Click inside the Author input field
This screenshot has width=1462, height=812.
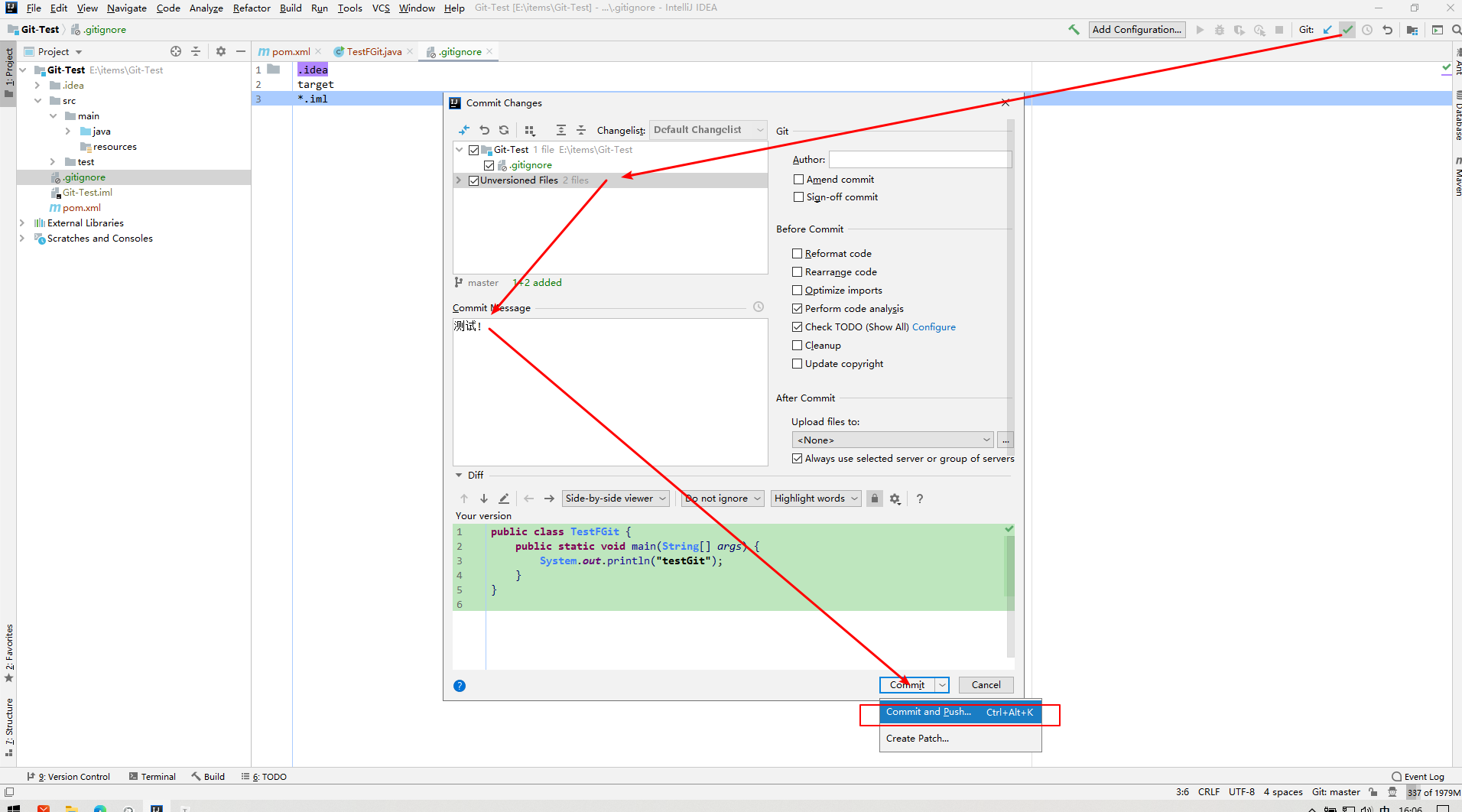coord(920,159)
